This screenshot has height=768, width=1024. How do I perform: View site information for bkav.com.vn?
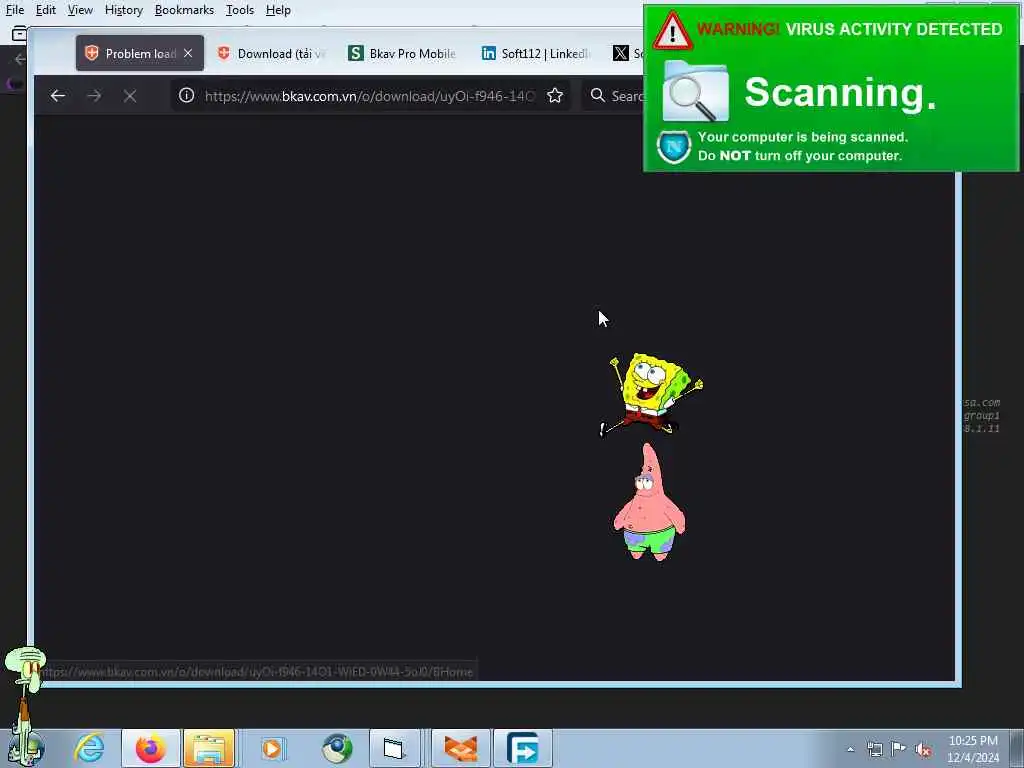click(187, 96)
